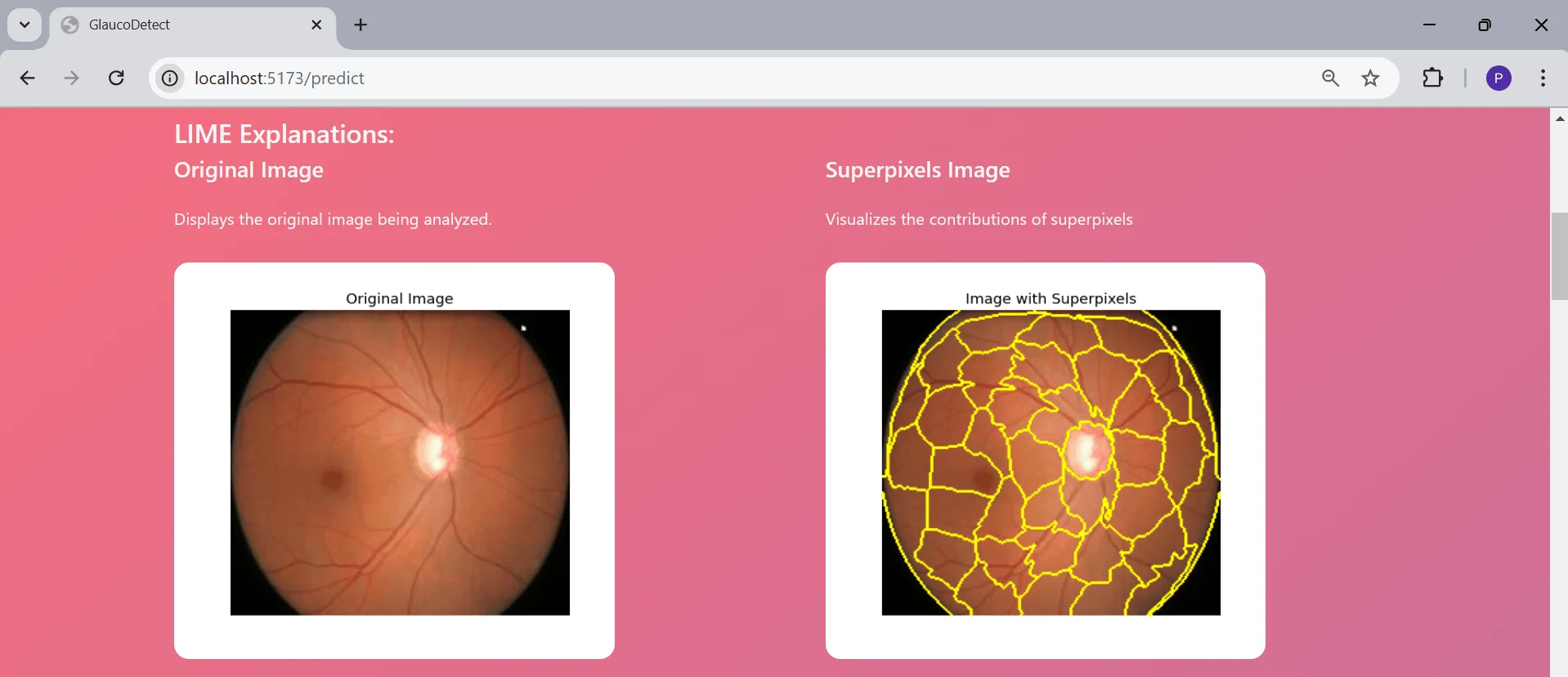Bookmark this page with the star

(1371, 78)
